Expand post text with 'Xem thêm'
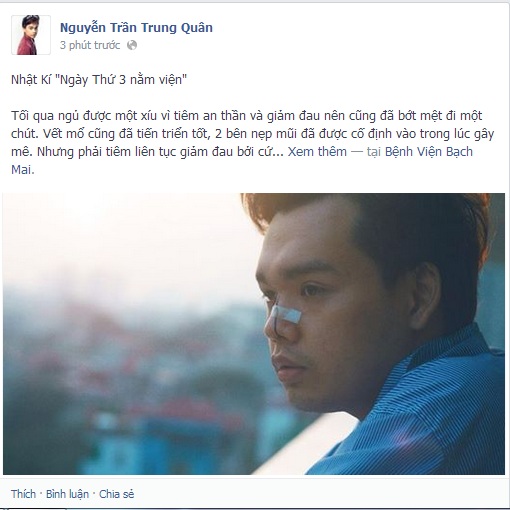Image resolution: width=510 pixels, height=510 pixels. pos(317,152)
